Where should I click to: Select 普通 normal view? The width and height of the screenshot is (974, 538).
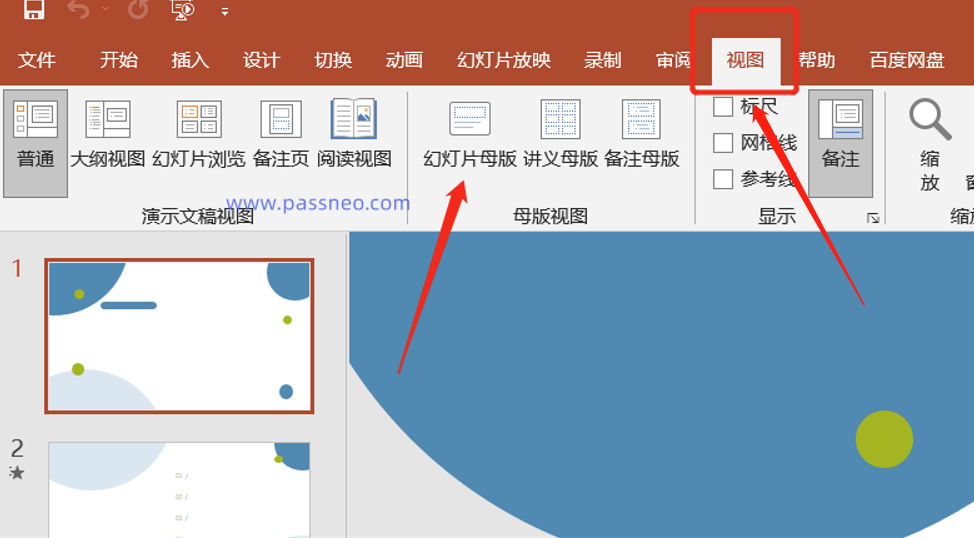pyautogui.click(x=35, y=144)
